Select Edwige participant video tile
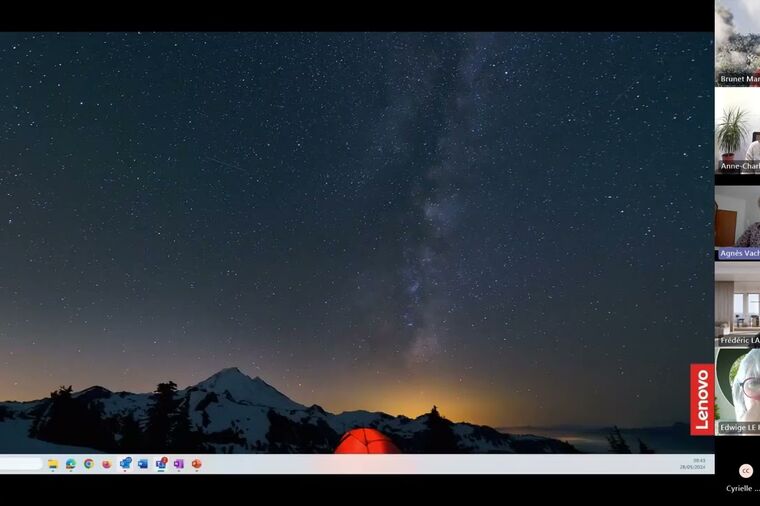The height and width of the screenshot is (506, 760). point(738,388)
